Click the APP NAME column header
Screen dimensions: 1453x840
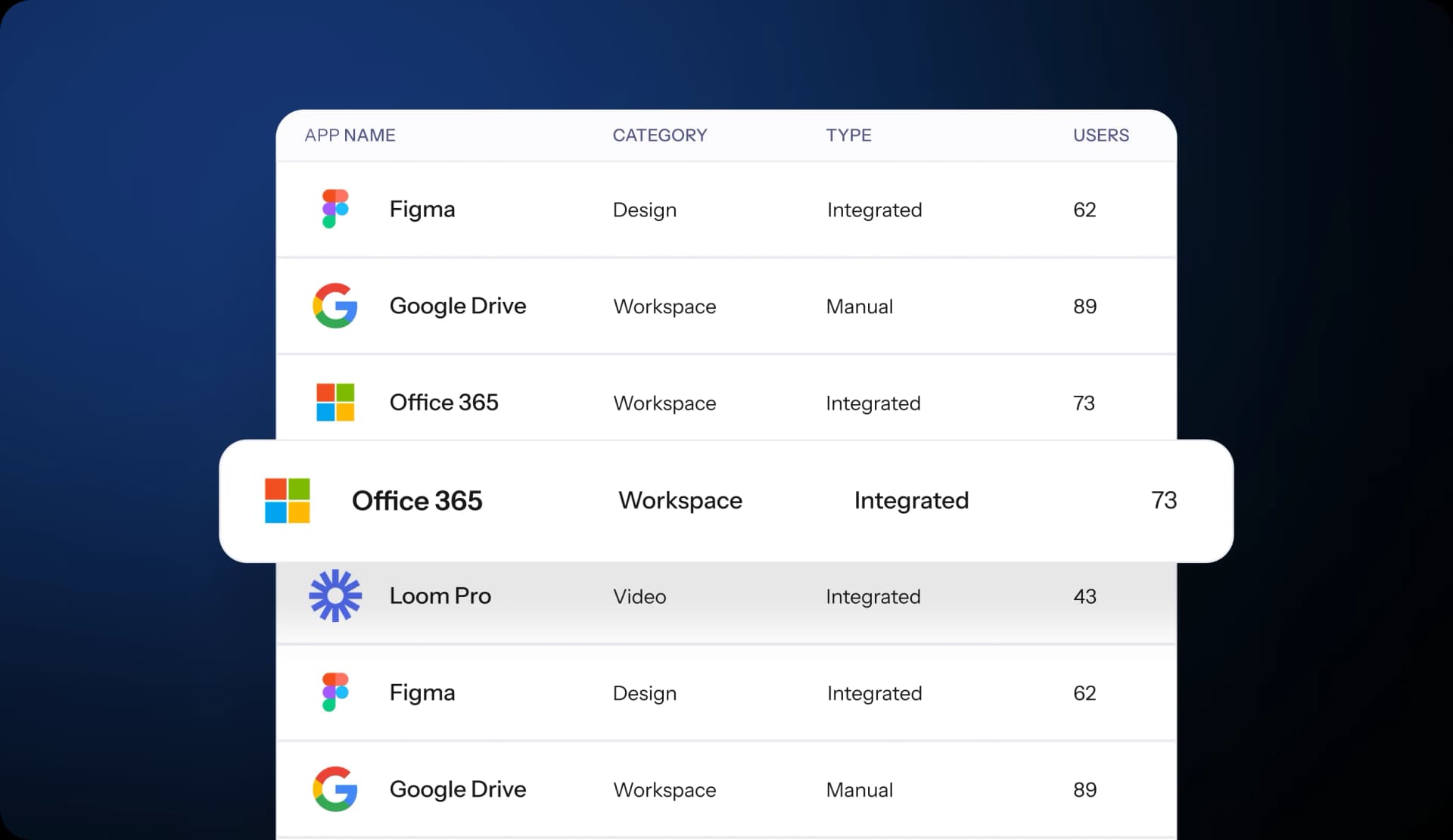coord(350,135)
